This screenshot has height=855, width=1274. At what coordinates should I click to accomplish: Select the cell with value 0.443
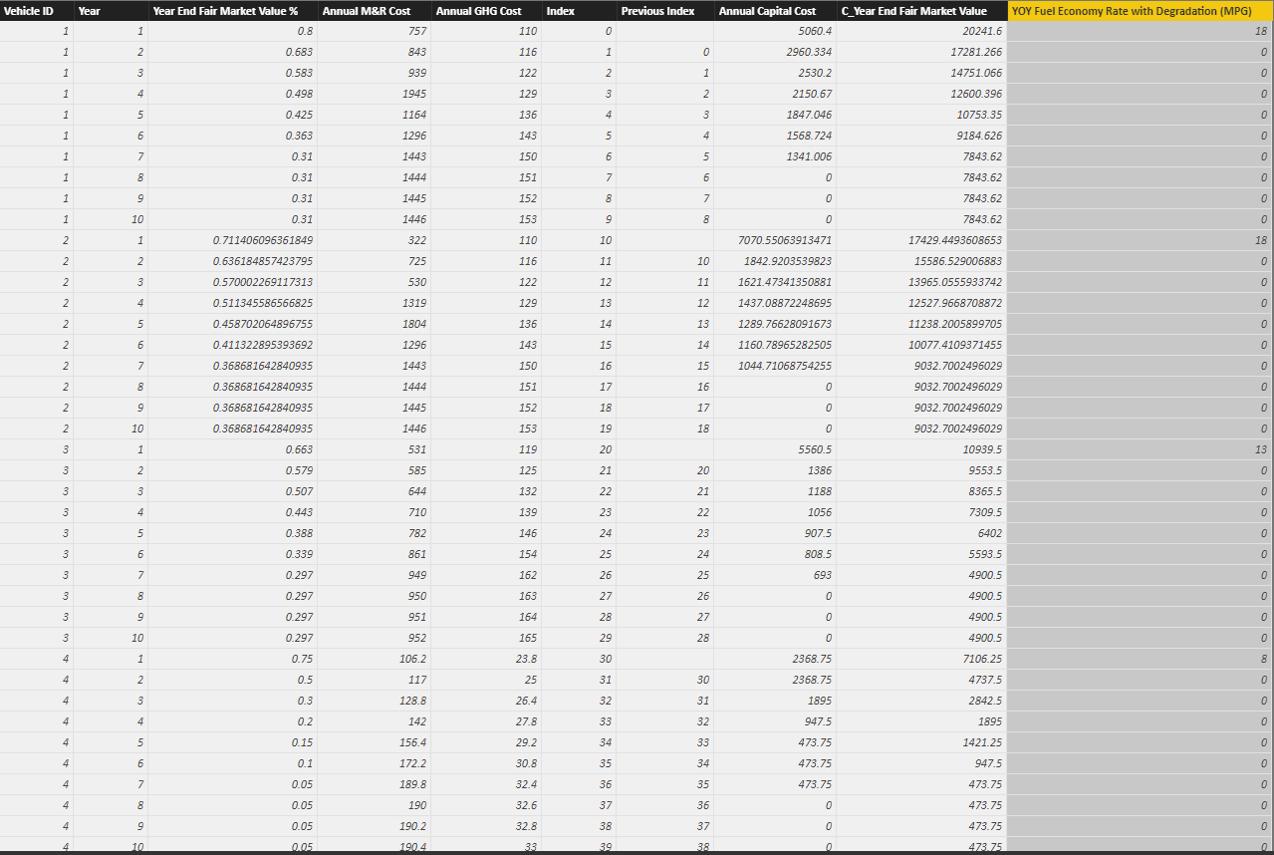232,513
